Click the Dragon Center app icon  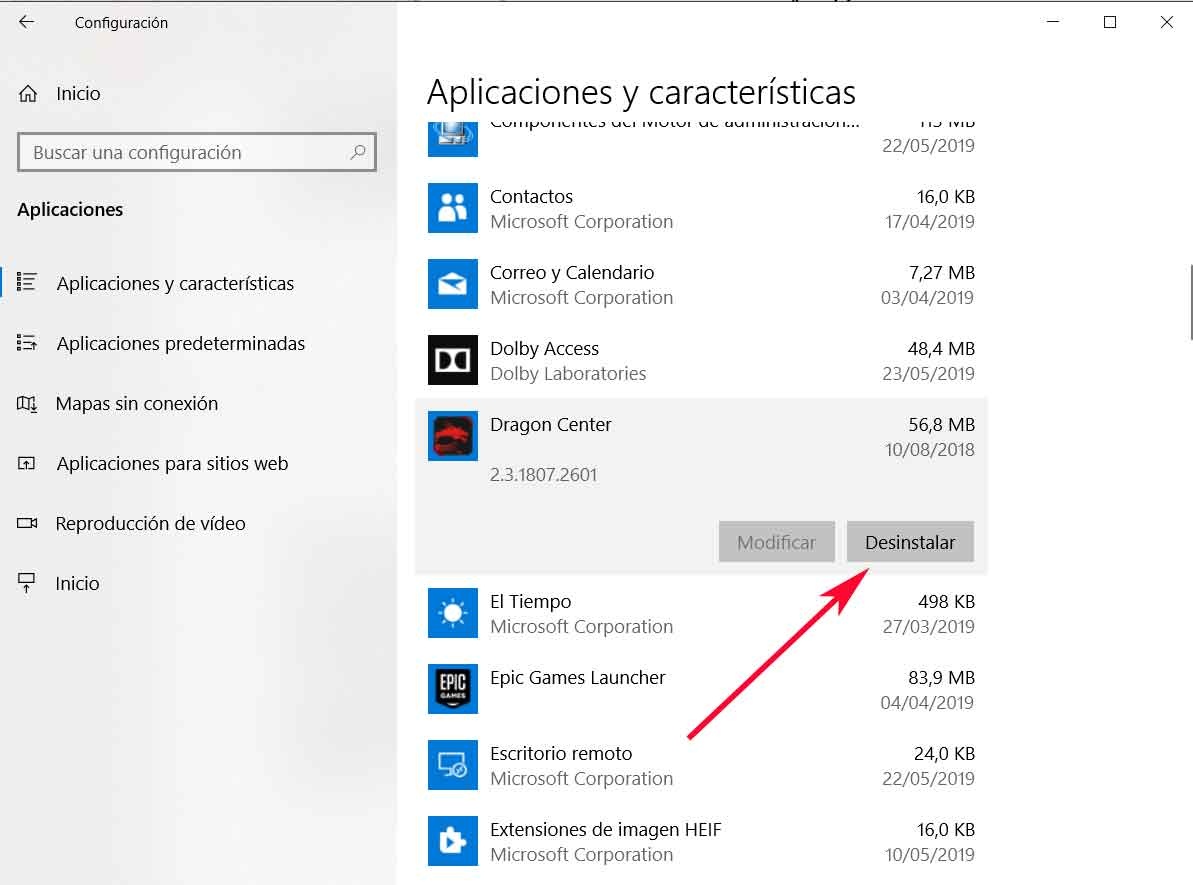[453, 436]
